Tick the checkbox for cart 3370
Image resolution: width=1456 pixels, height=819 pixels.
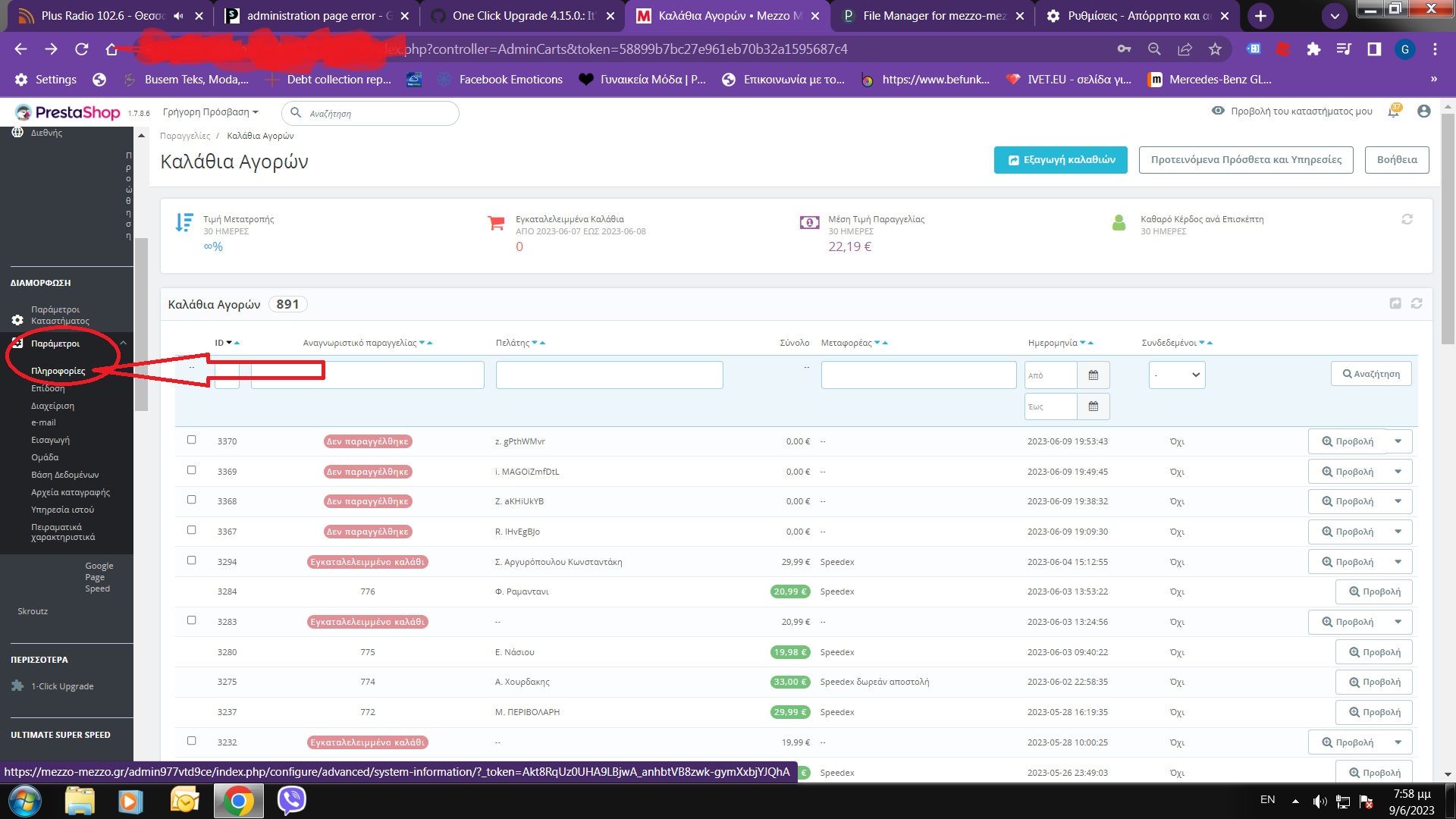(191, 440)
